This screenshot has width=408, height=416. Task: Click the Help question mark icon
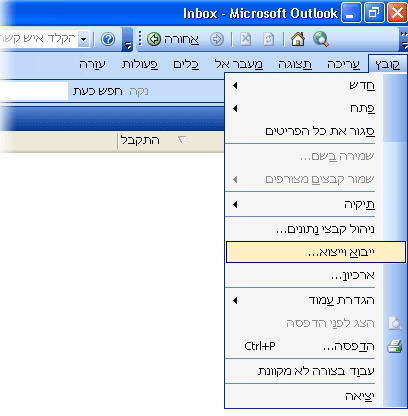point(108,39)
